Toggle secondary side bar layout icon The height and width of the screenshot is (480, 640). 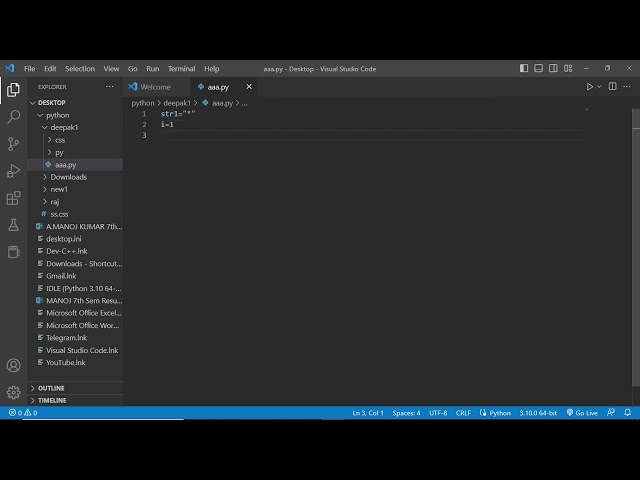553,68
